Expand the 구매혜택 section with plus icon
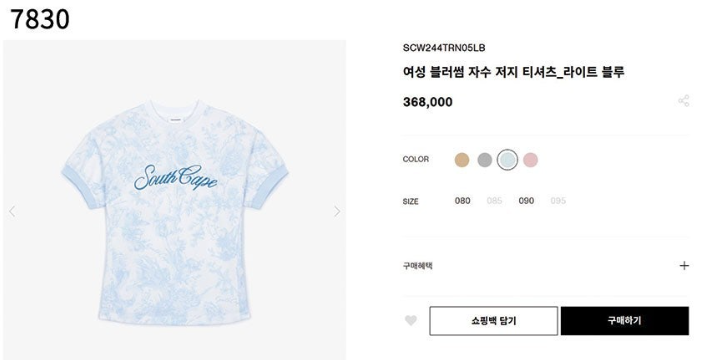Screen dimensions: 716x360 (684, 265)
